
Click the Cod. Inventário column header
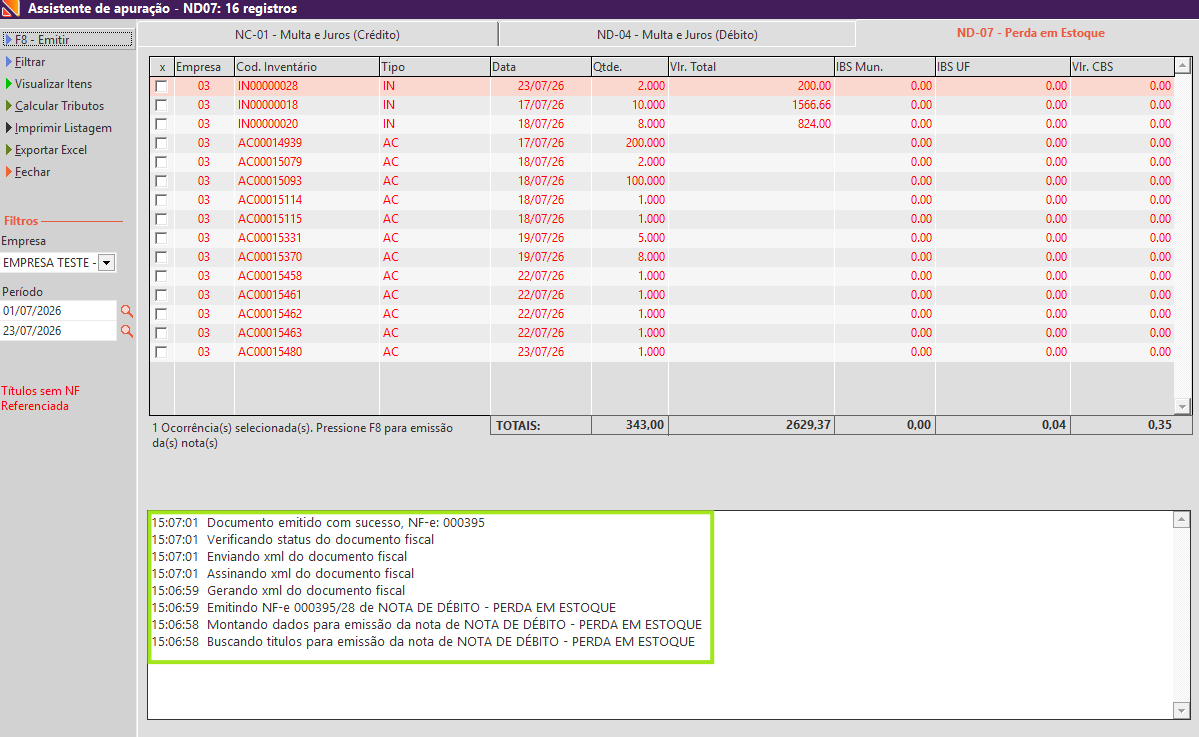(307, 67)
